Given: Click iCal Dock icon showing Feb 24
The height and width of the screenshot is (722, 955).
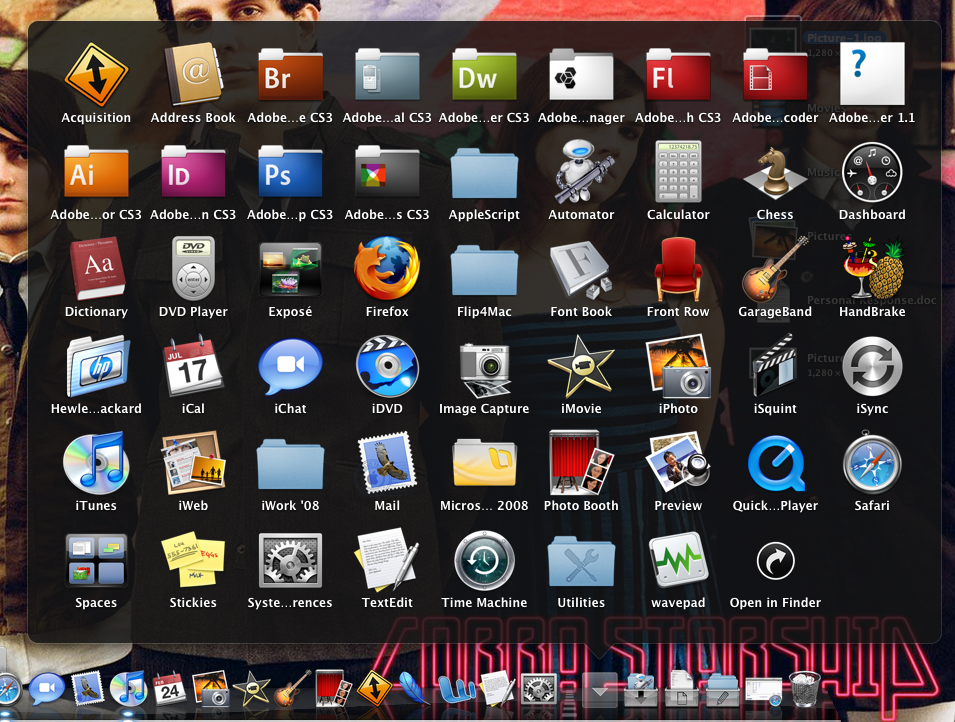Looking at the screenshot, I should tap(169, 688).
